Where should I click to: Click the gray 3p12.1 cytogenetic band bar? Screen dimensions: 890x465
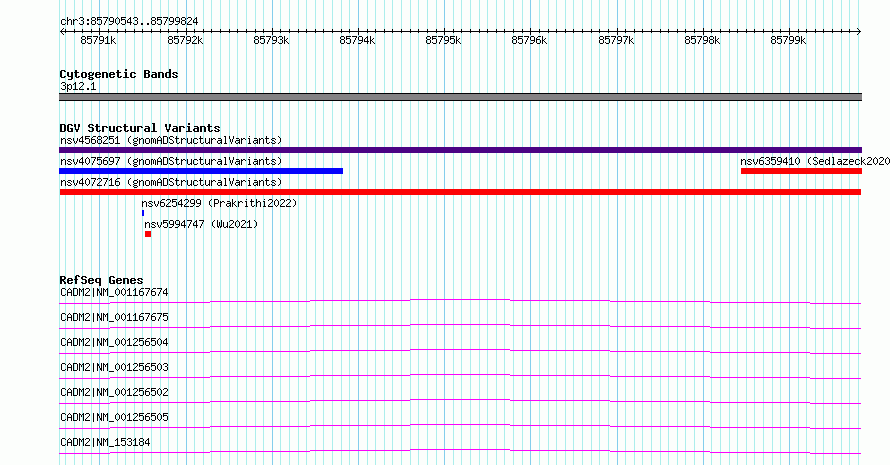[460, 97]
